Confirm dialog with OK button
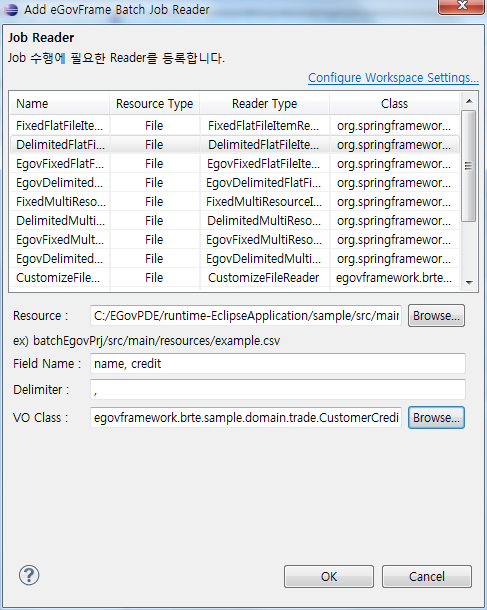Viewport: 487px width, 610px height. [x=329, y=576]
